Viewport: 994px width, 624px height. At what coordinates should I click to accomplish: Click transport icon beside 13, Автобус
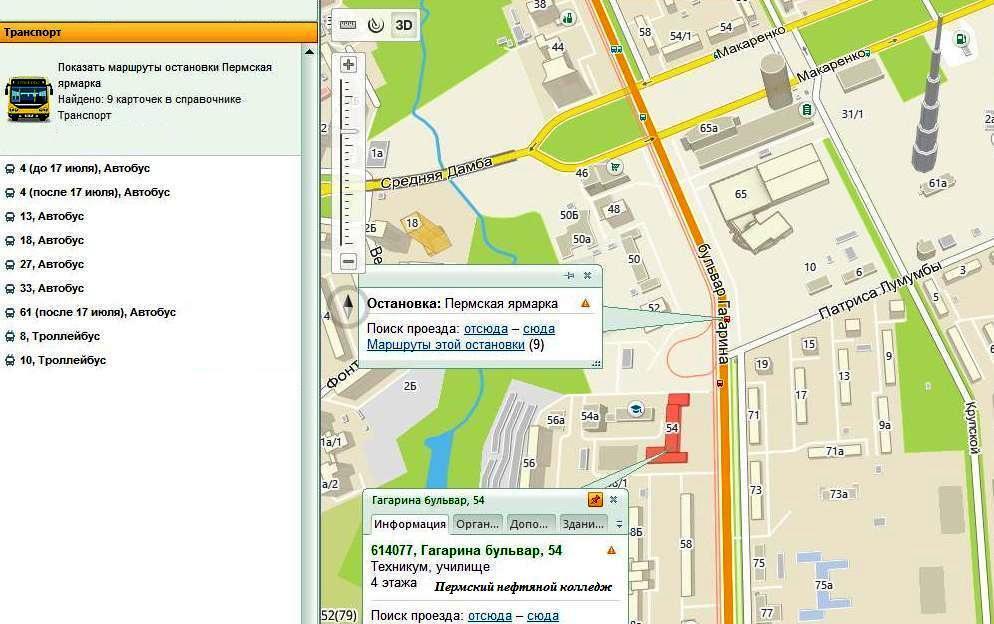click(x=10, y=217)
